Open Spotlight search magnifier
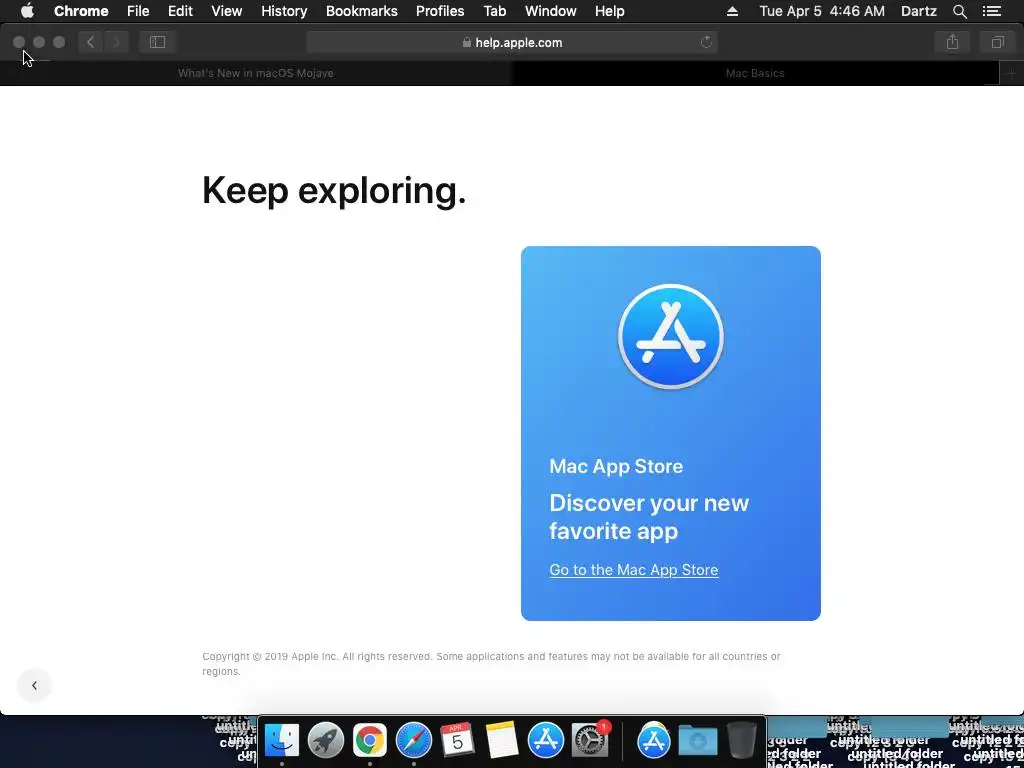 [959, 11]
